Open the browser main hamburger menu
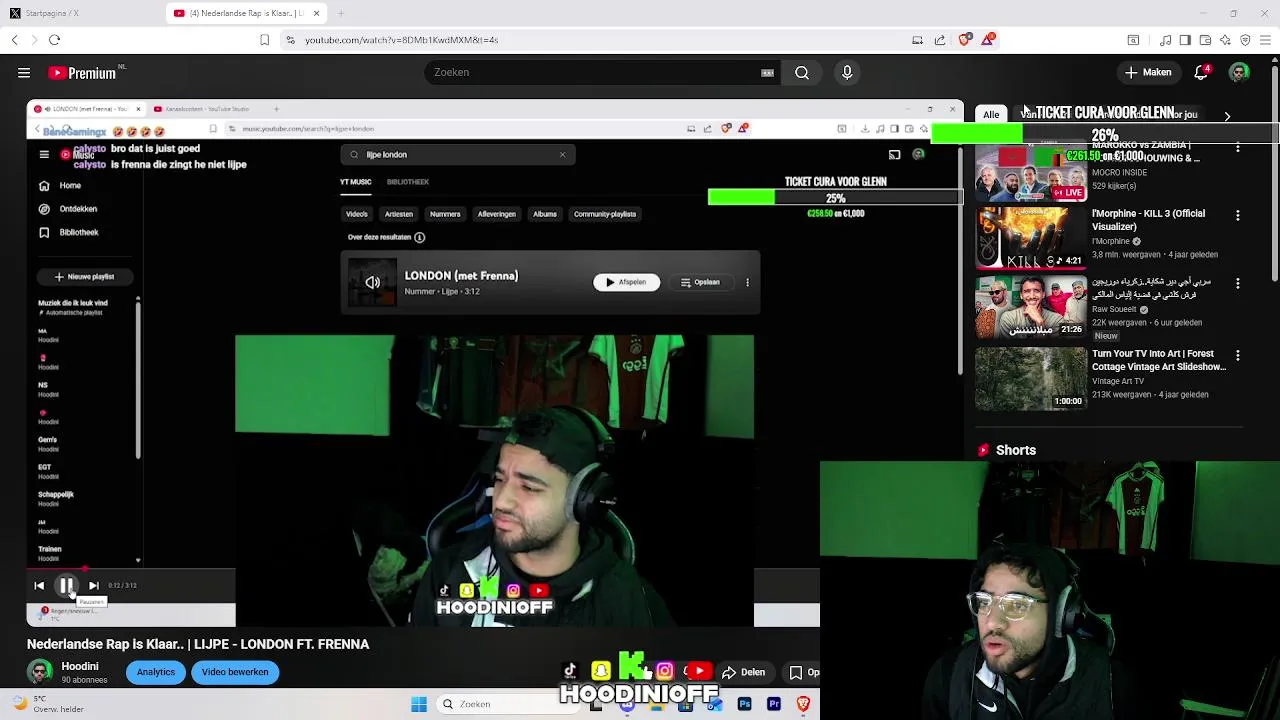This screenshot has width=1280, height=720. 1265,40
